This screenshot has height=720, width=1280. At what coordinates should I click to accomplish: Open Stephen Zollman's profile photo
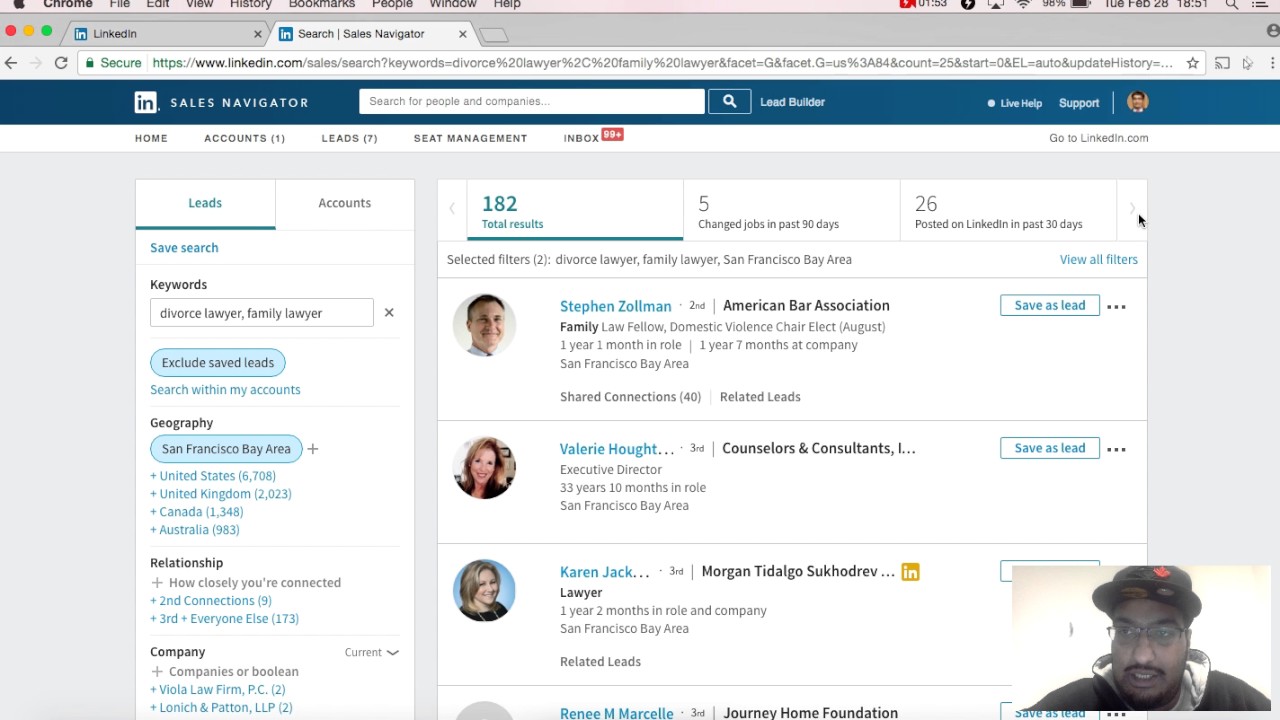(x=484, y=325)
